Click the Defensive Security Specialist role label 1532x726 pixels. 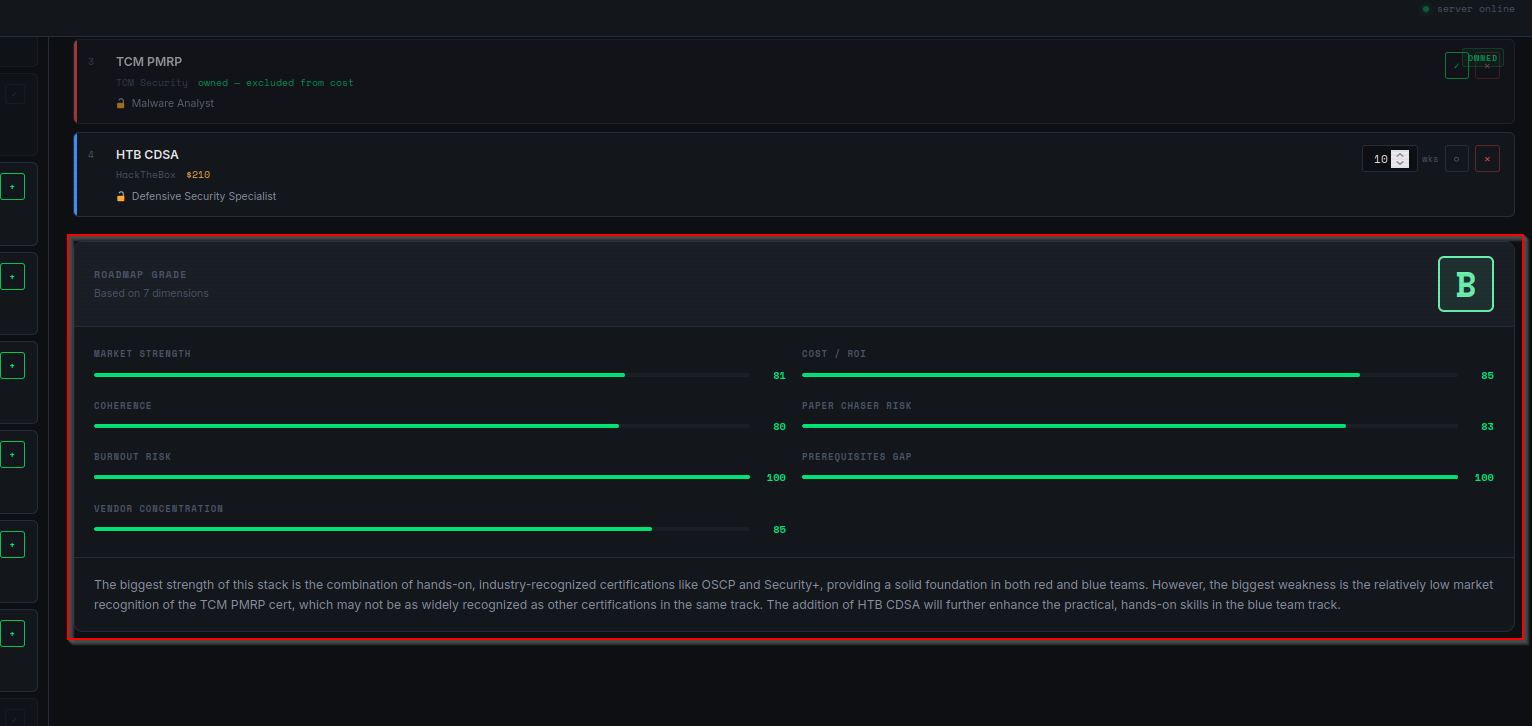(x=204, y=196)
